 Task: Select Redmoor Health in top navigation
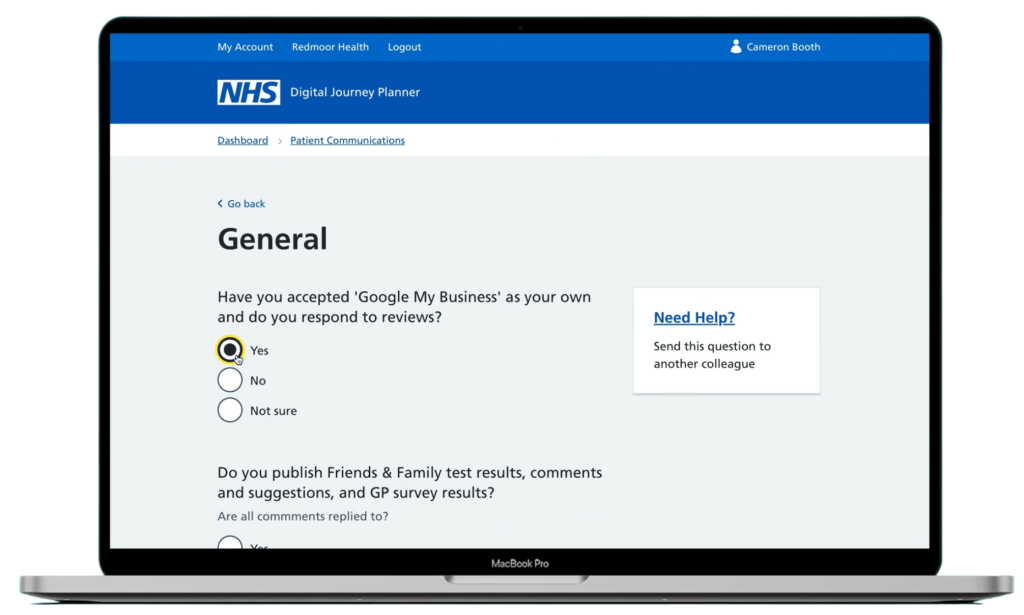[x=330, y=47]
